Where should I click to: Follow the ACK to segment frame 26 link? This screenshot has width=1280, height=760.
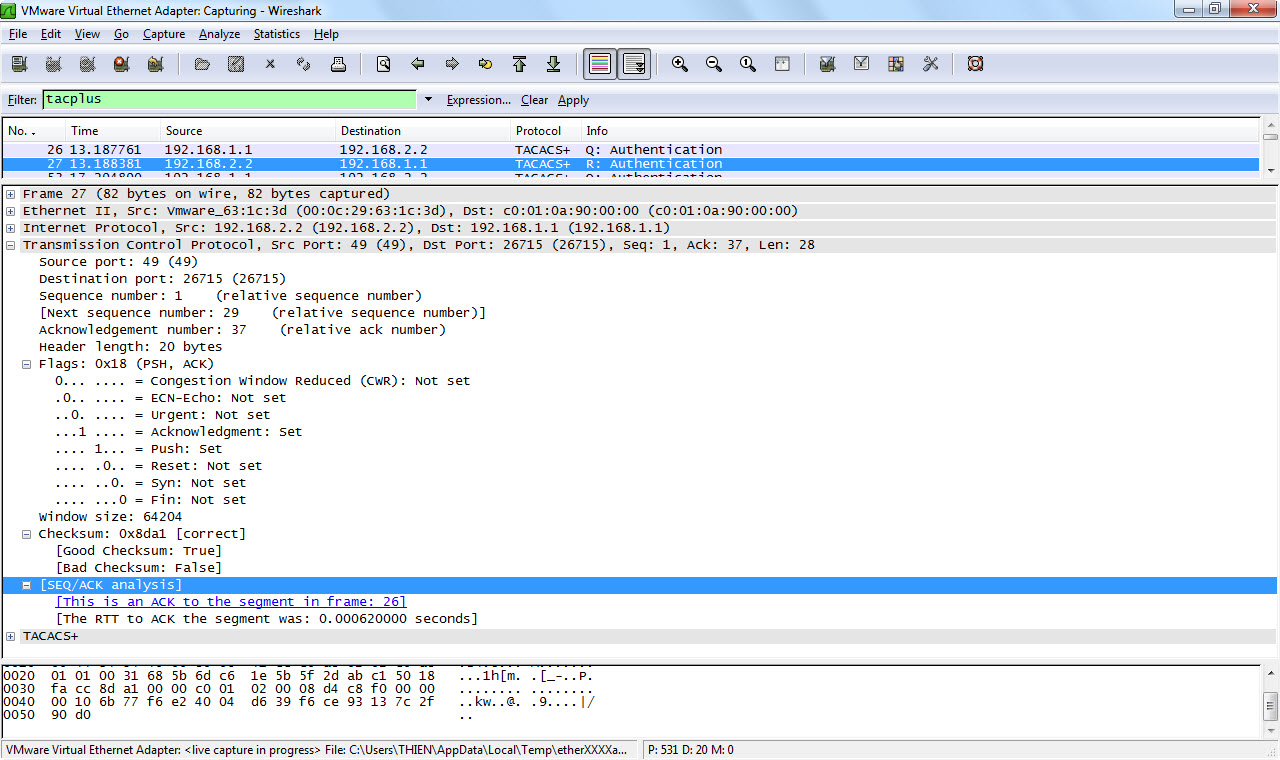(231, 602)
